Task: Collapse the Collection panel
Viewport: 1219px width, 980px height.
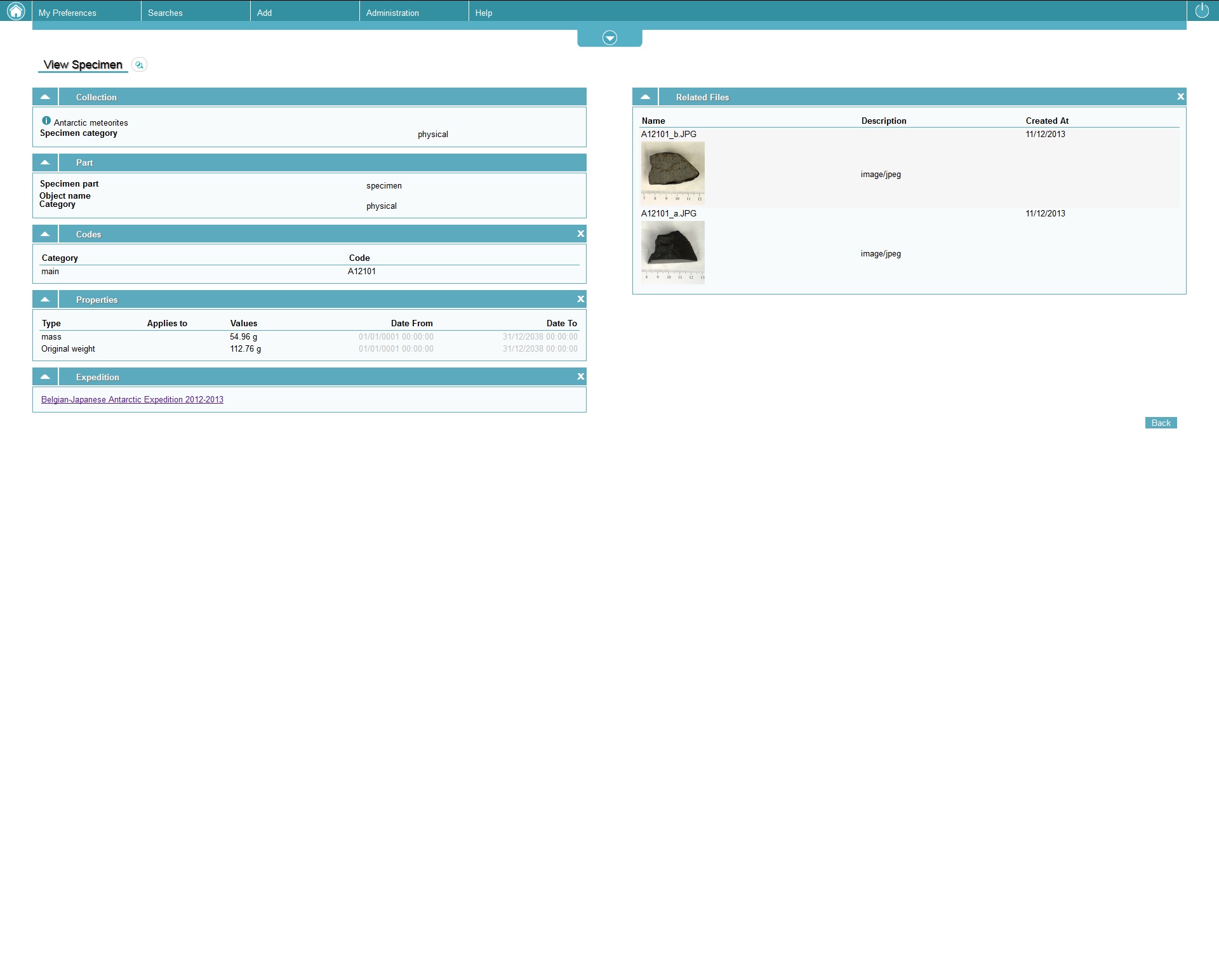Action: coord(45,97)
